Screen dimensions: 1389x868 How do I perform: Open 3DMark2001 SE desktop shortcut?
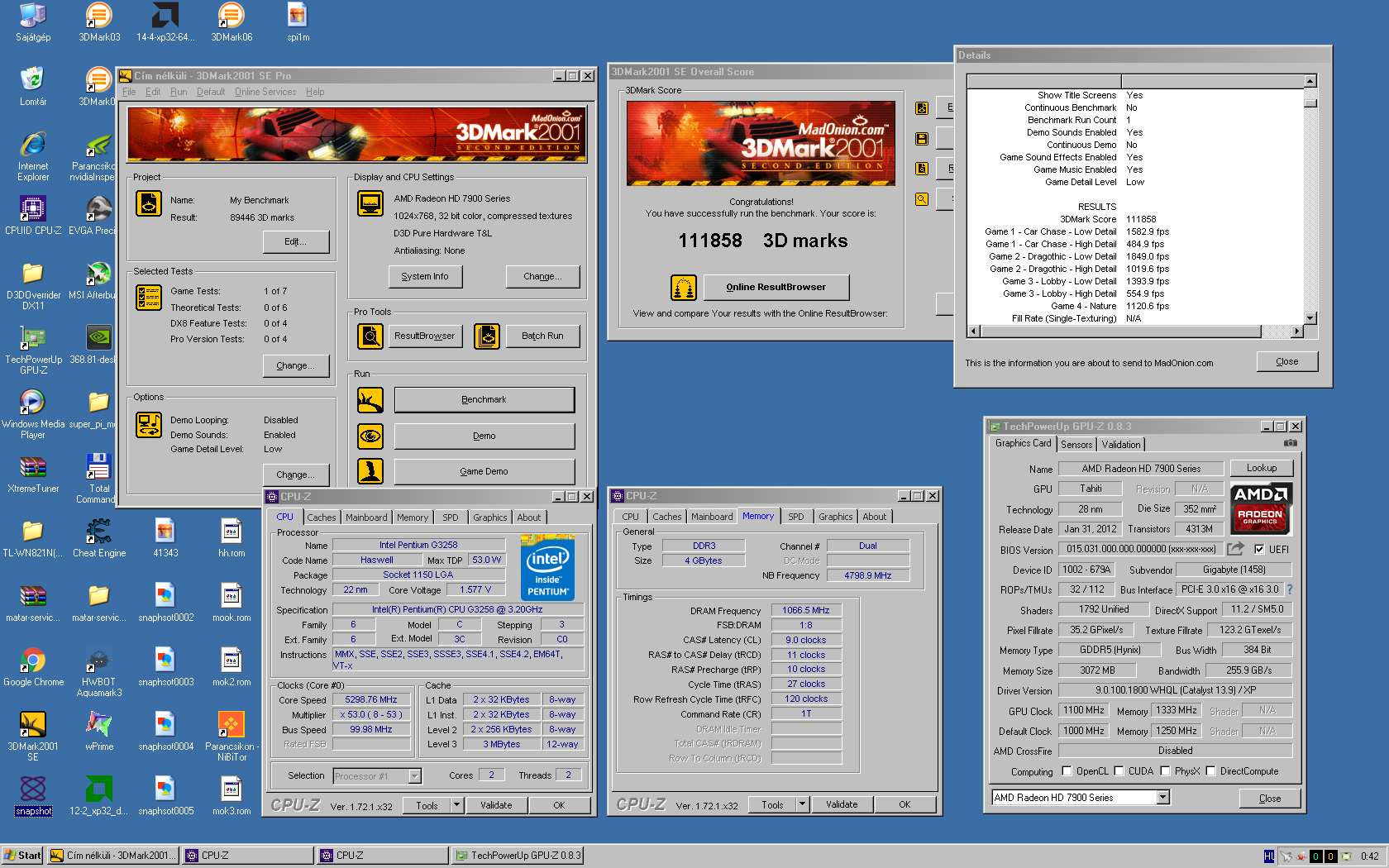pyautogui.click(x=33, y=737)
